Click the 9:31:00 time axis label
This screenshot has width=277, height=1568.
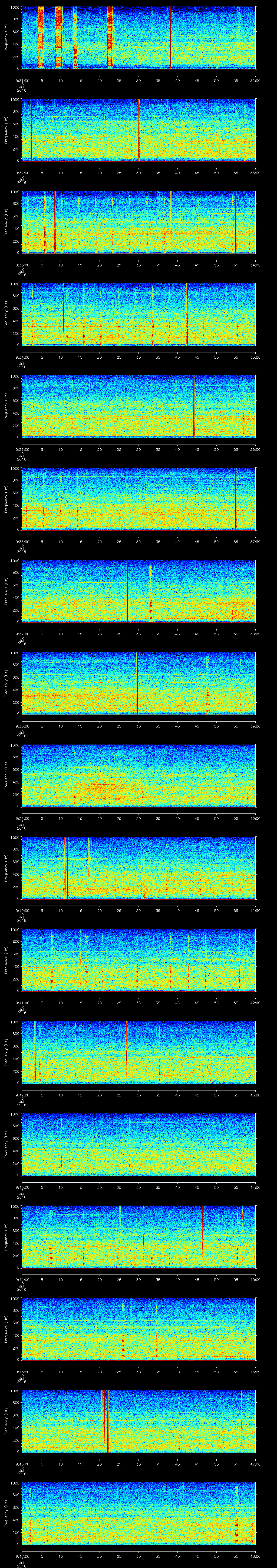tap(22, 80)
